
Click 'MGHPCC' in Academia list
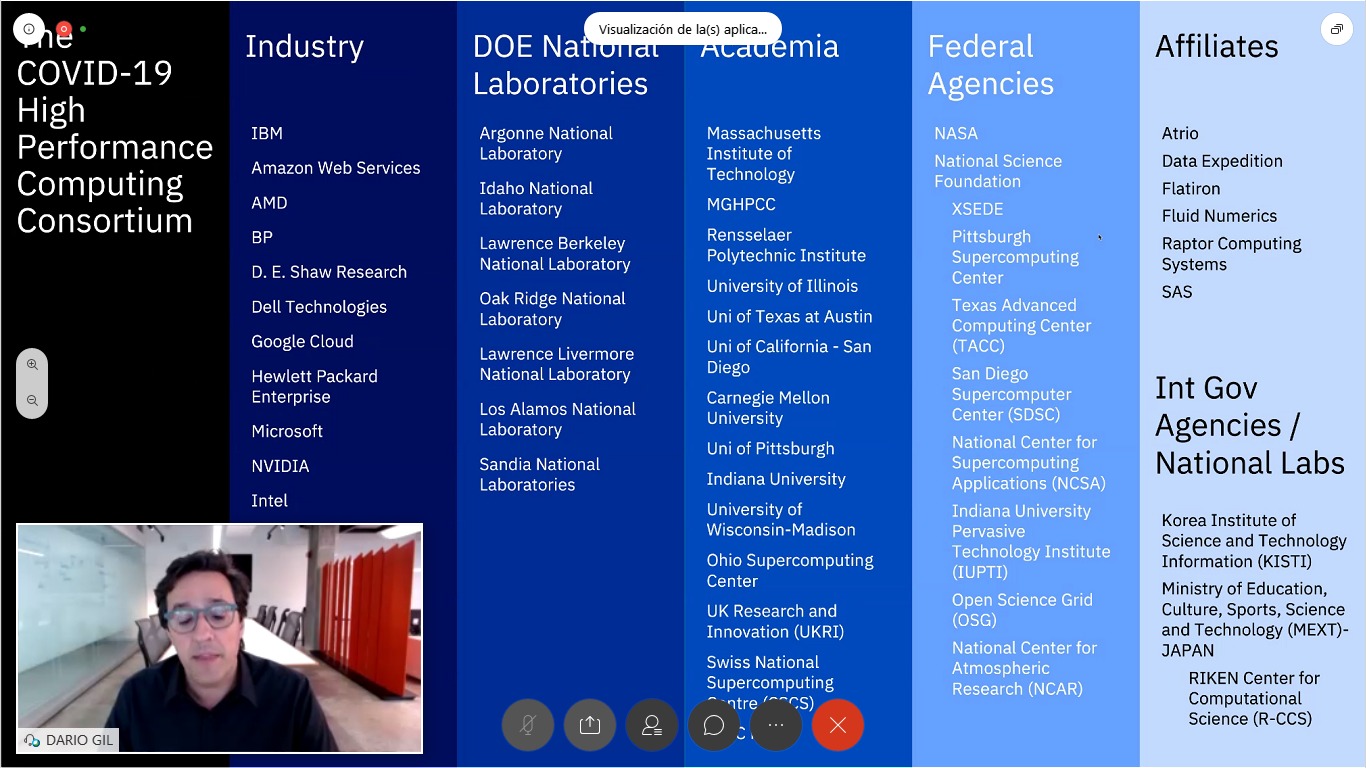click(741, 204)
